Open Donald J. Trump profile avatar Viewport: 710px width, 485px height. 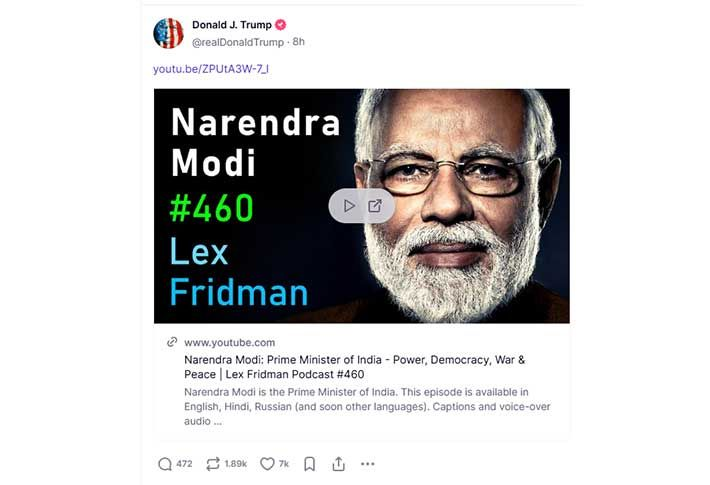click(x=168, y=33)
